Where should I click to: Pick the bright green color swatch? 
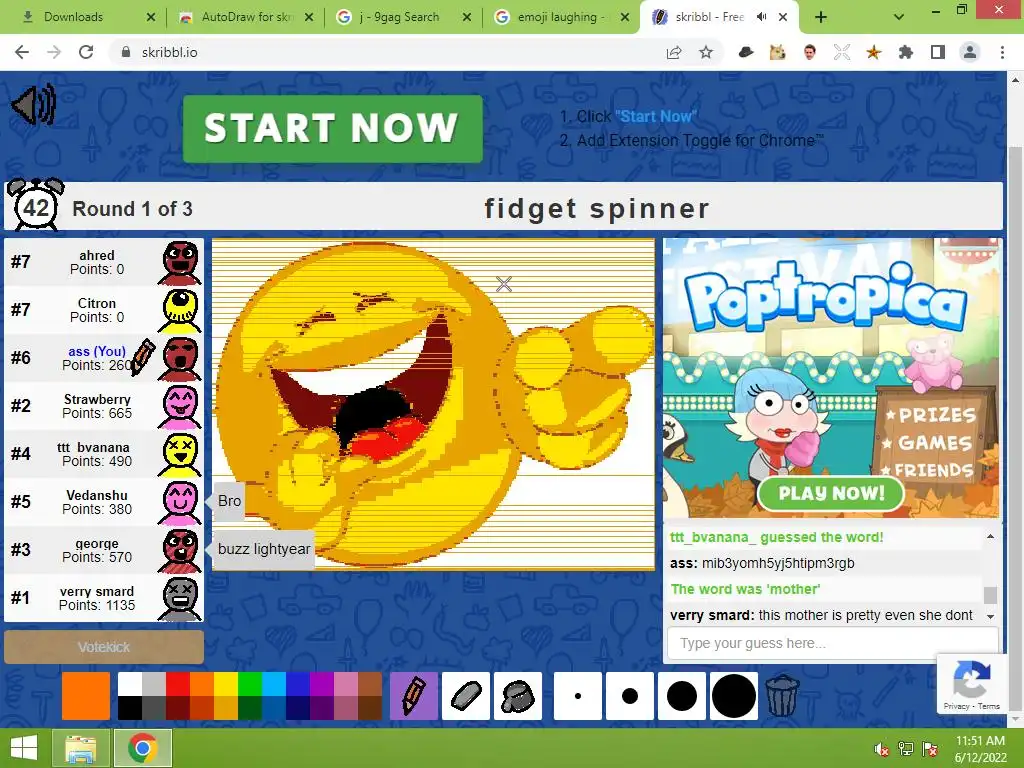(x=250, y=684)
